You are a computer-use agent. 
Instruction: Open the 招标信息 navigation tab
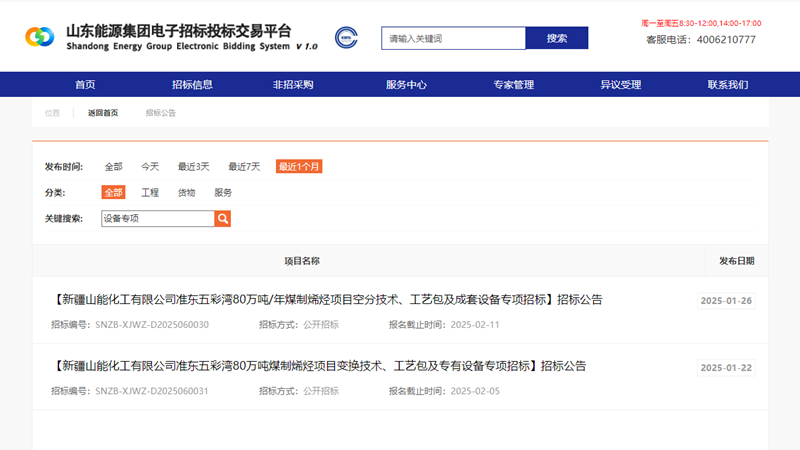pos(192,85)
